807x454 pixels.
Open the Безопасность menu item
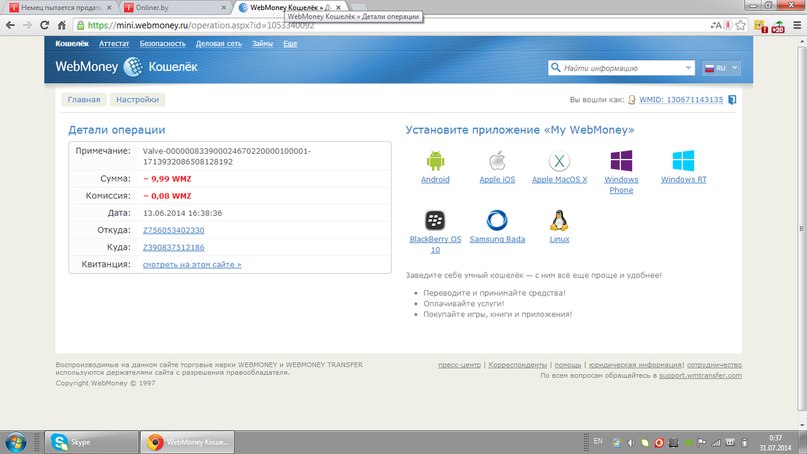click(162, 44)
